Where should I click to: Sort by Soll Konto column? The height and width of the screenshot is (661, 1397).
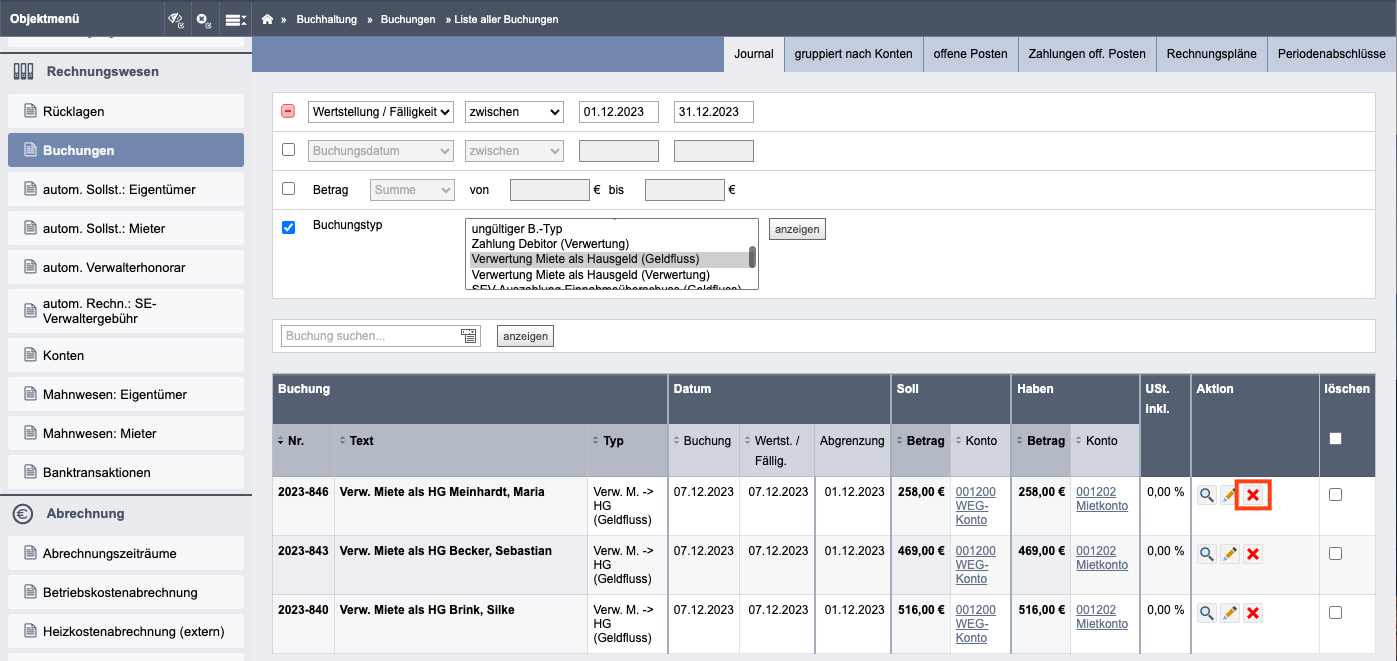pyautogui.click(x=975, y=441)
